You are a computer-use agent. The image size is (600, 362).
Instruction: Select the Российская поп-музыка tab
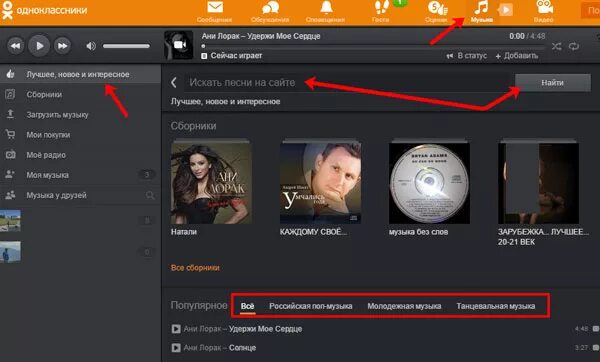[x=311, y=306]
